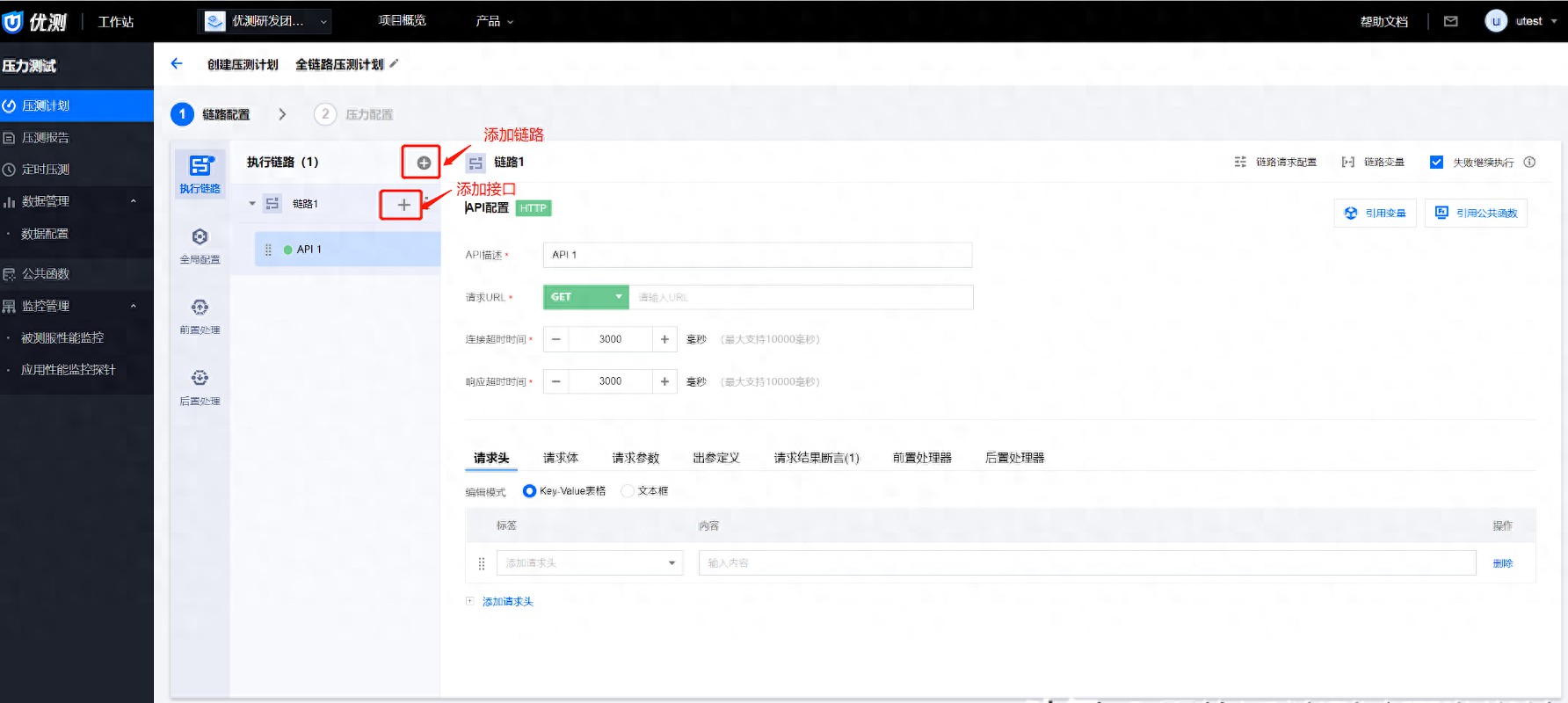This screenshot has height=703, width=1568.
Task: Select 文本框 edit mode
Action: (x=628, y=491)
